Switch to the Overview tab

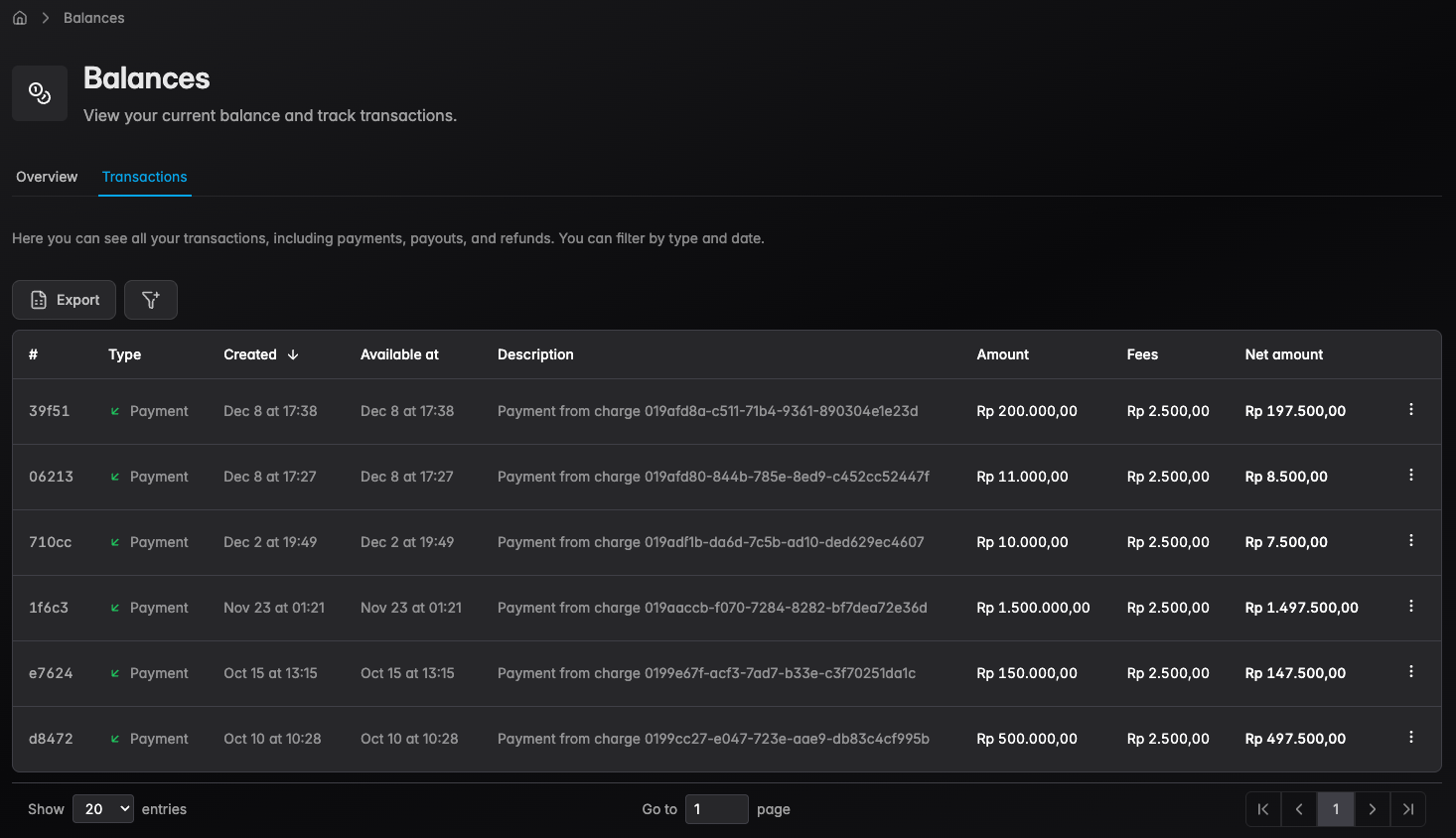pos(47,177)
